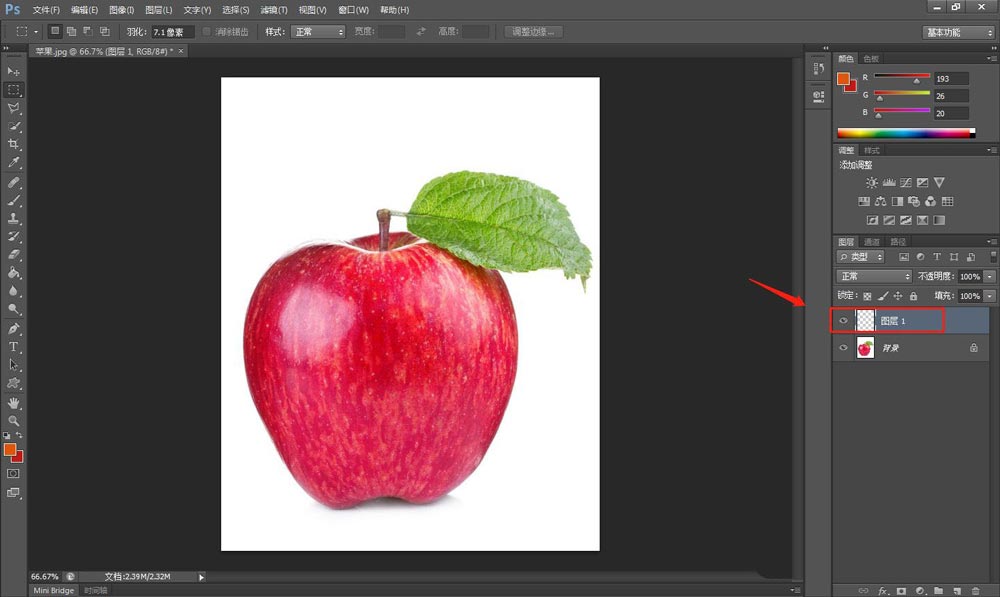Toggle lock layer position
The height and width of the screenshot is (597, 1000).
tap(898, 296)
